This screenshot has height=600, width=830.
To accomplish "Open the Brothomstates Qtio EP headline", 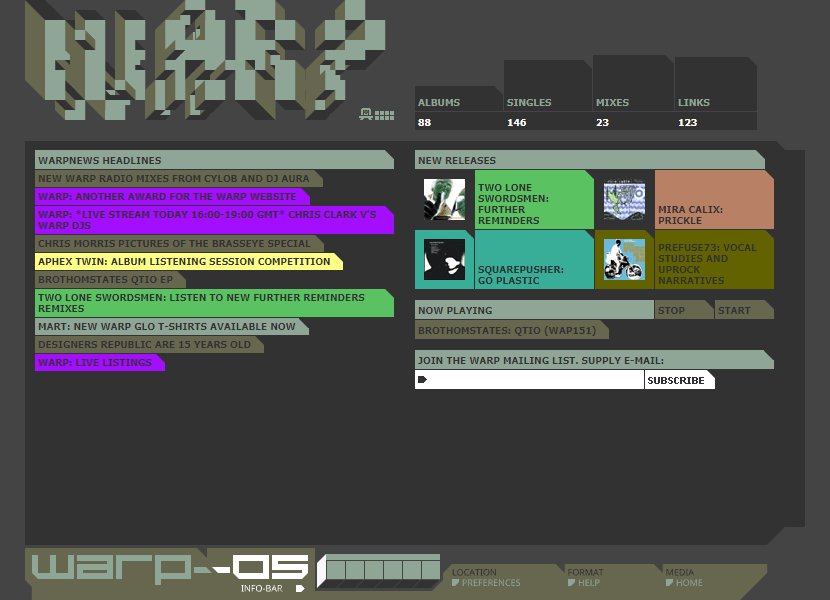I will point(110,280).
